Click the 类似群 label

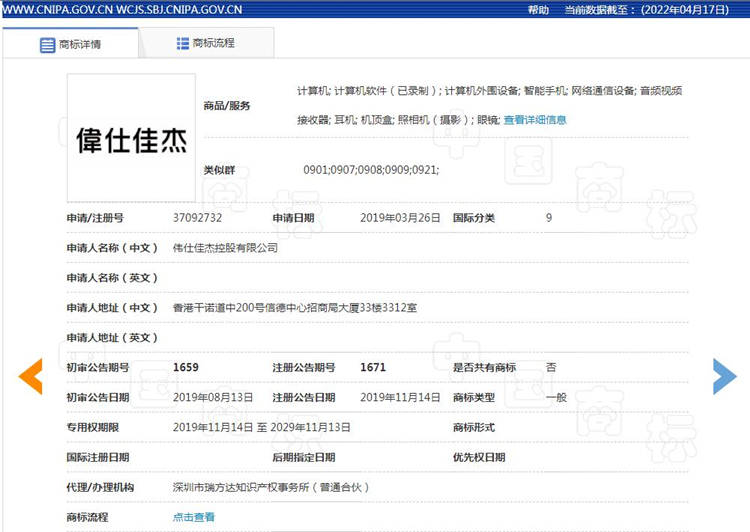tap(220, 170)
